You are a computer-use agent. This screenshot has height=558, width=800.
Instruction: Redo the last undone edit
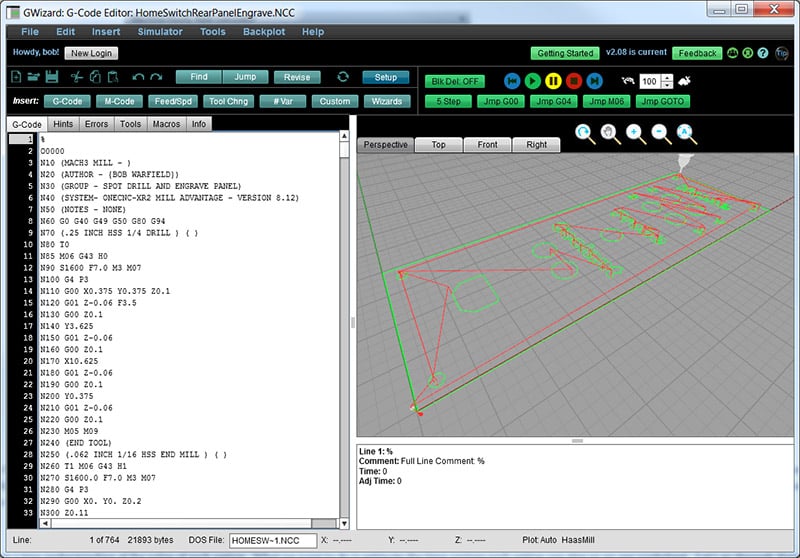tap(156, 77)
